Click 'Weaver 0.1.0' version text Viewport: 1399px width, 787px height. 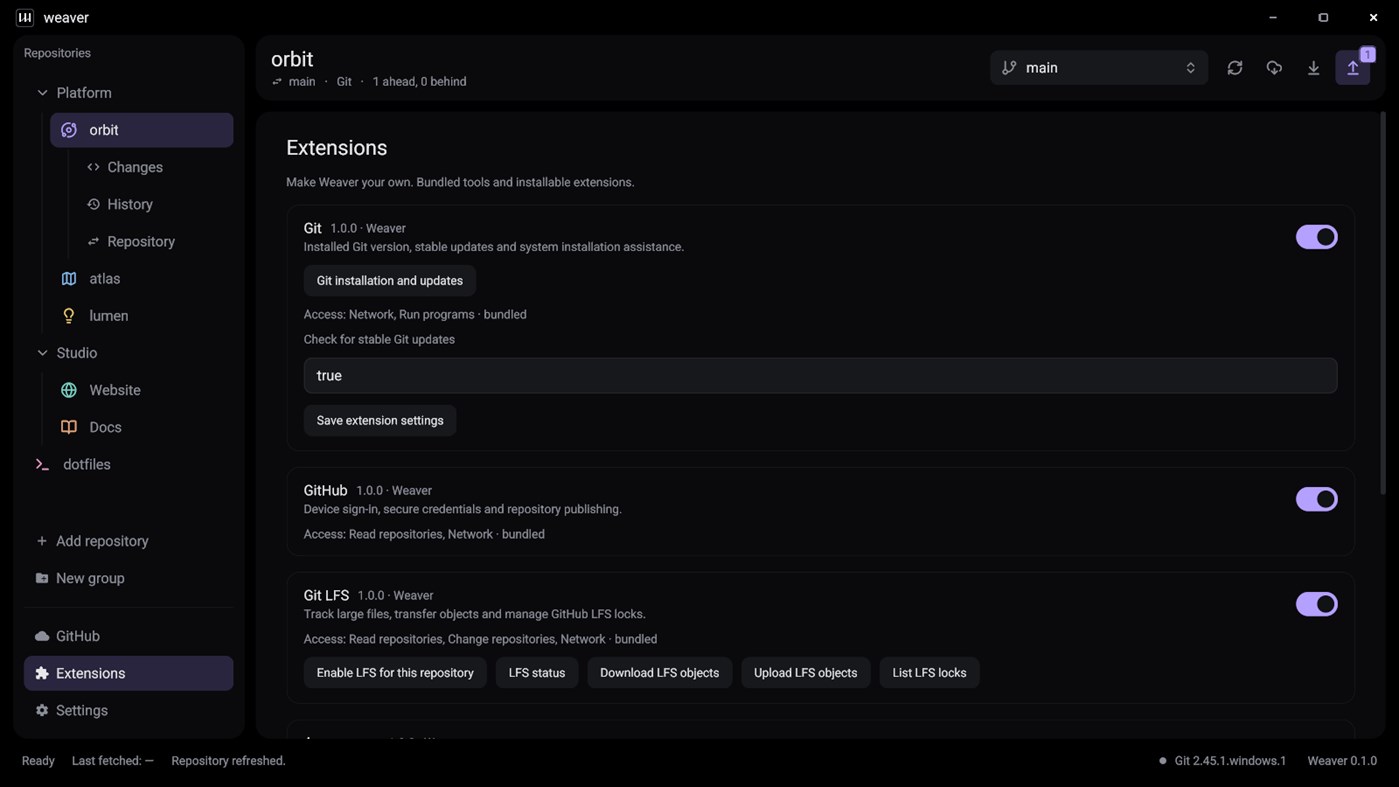point(1342,761)
